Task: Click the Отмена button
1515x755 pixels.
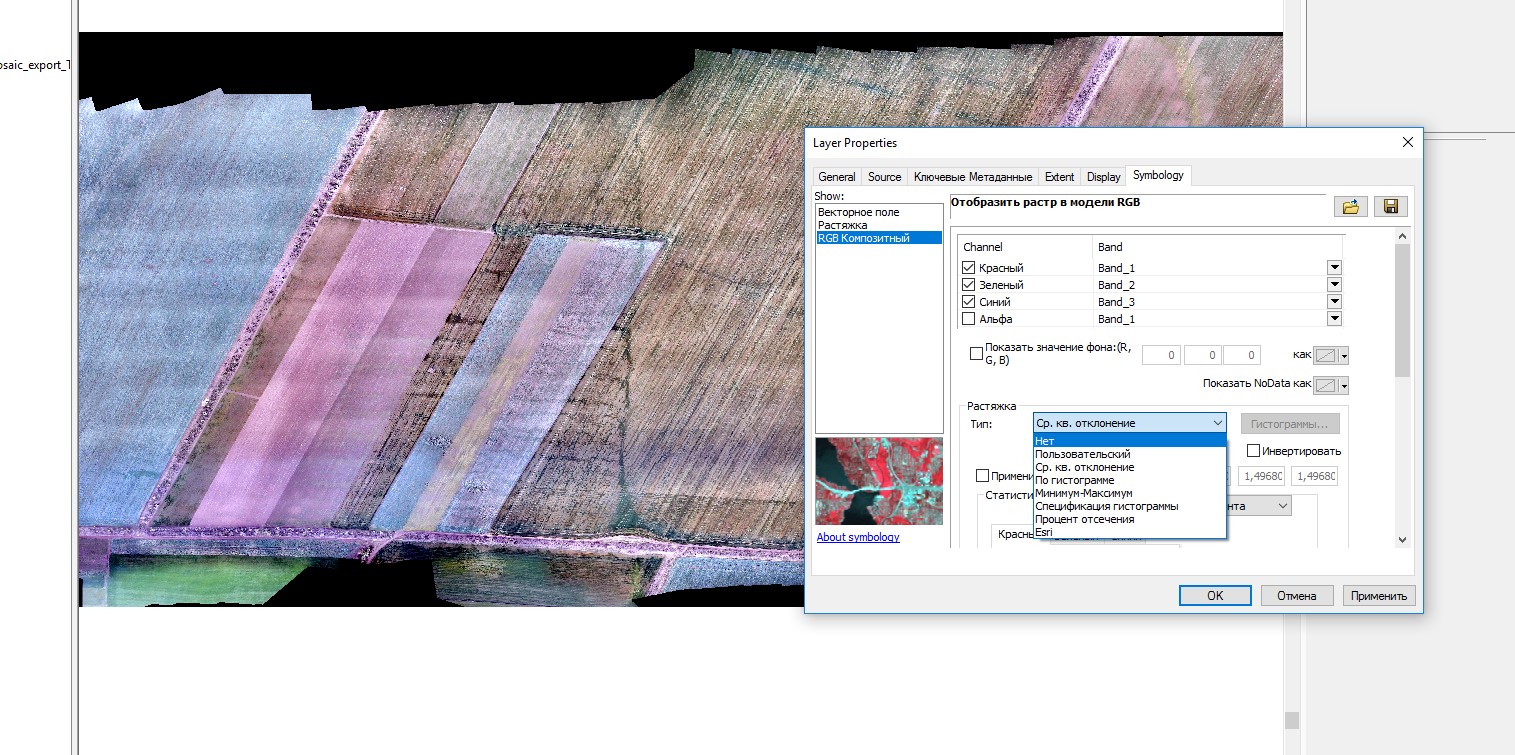Action: pos(1297,595)
